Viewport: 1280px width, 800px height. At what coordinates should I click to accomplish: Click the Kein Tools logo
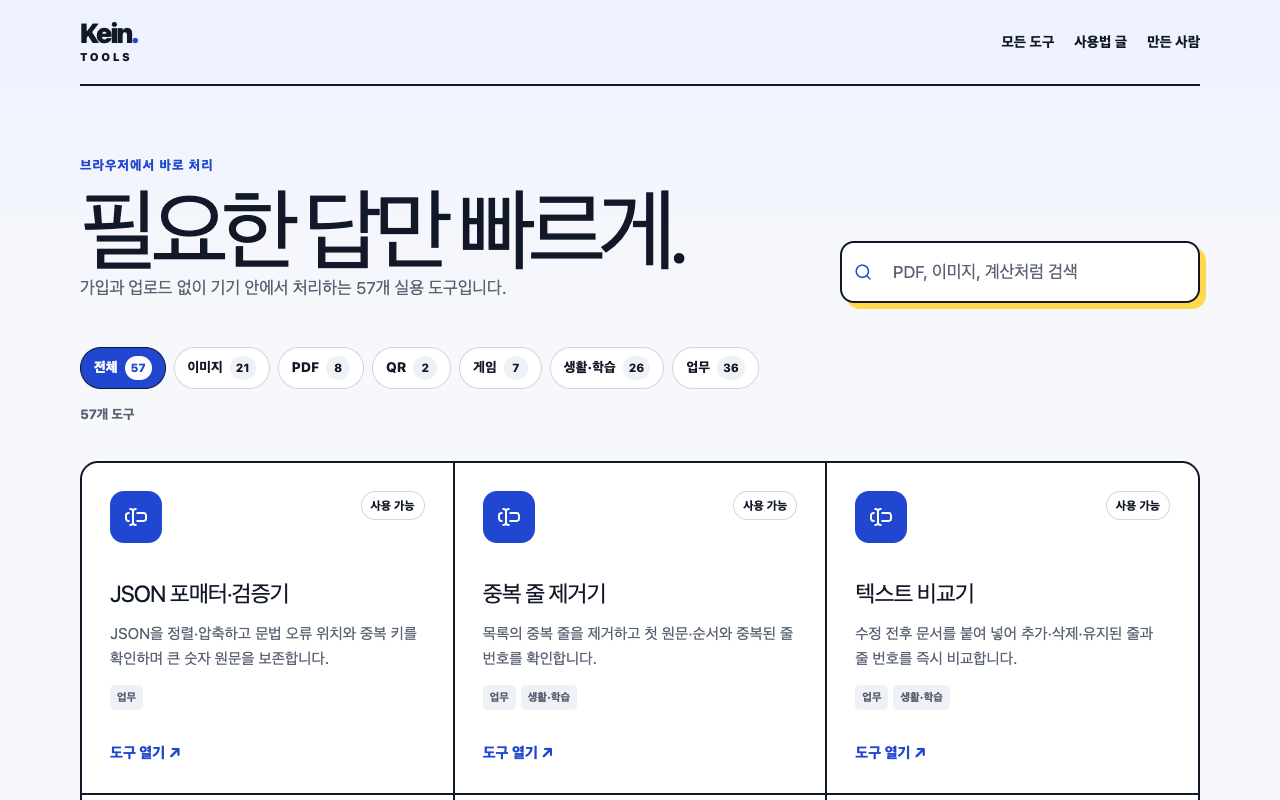[x=109, y=42]
